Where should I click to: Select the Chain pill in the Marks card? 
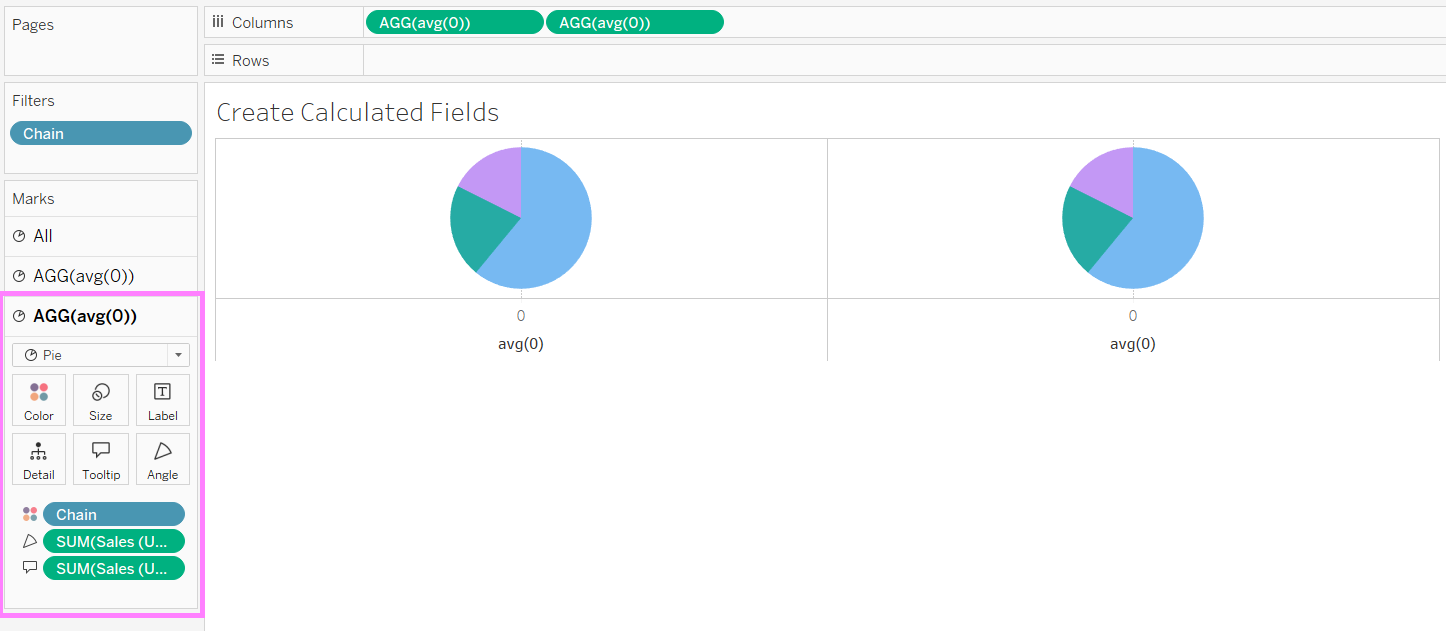tap(113, 514)
